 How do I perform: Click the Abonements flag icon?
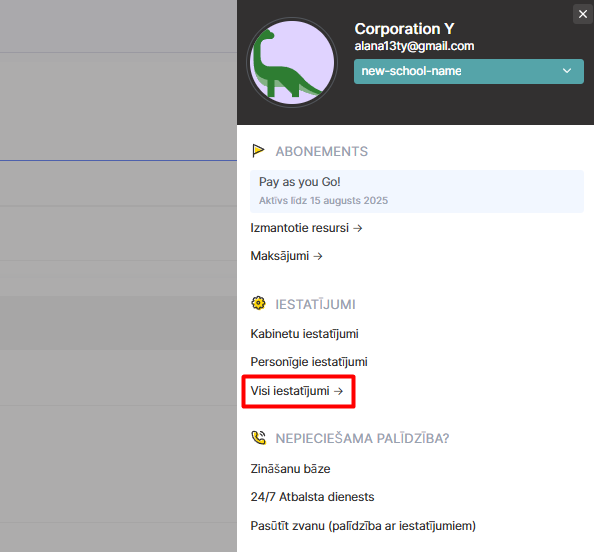pyautogui.click(x=258, y=151)
